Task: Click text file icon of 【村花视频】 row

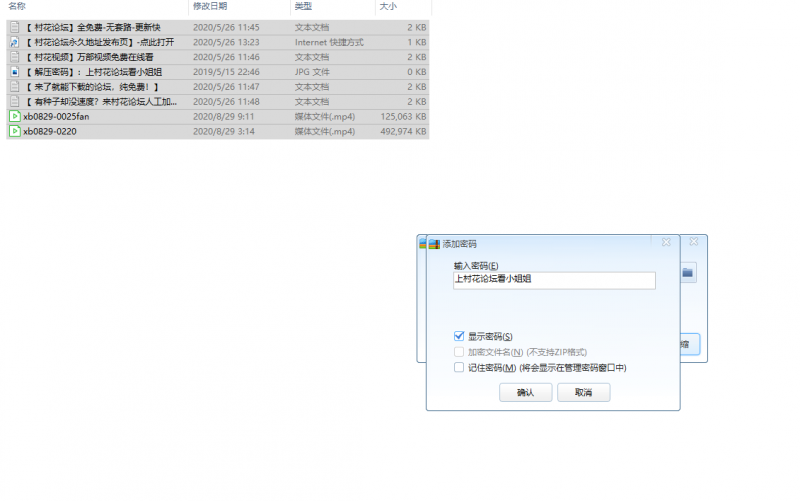Action: [x=15, y=57]
